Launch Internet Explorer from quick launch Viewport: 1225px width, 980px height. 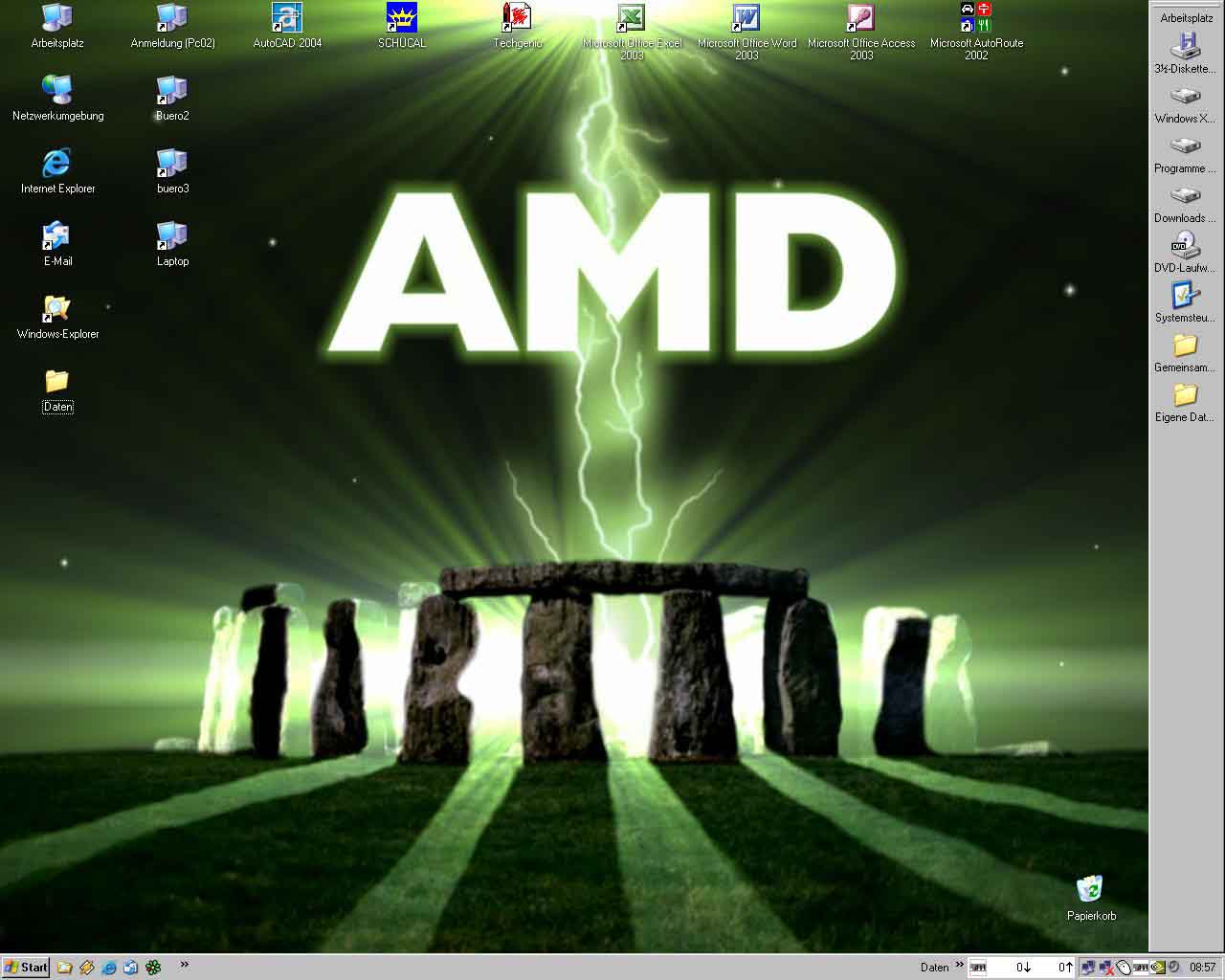click(x=109, y=968)
